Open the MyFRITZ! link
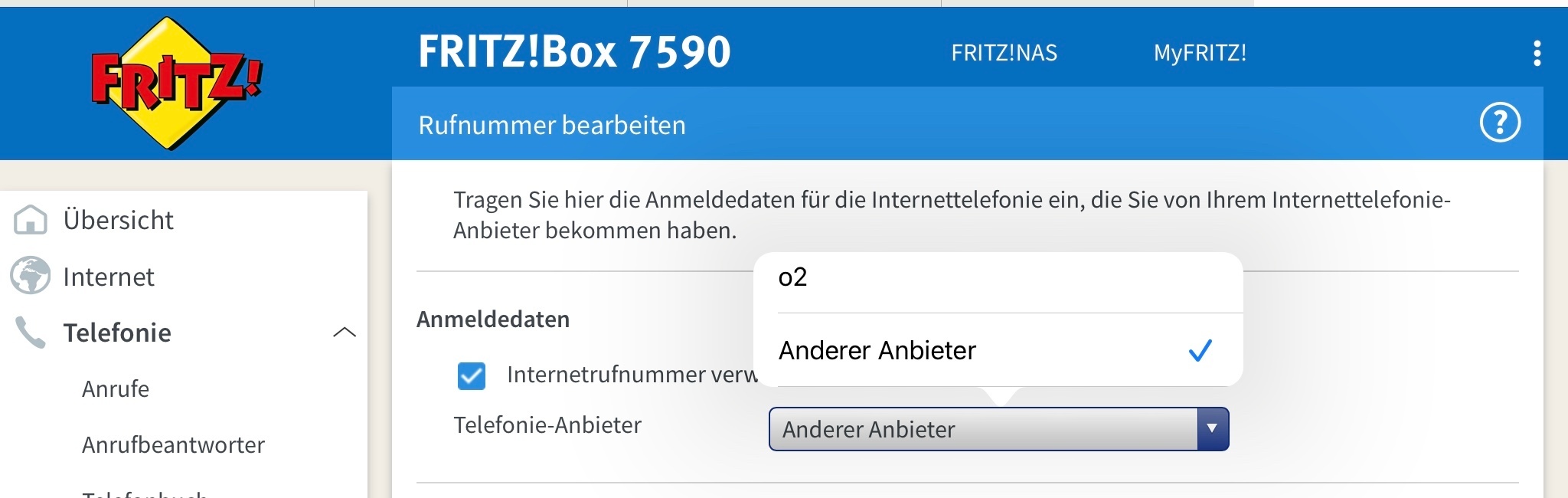 pyautogui.click(x=1200, y=53)
